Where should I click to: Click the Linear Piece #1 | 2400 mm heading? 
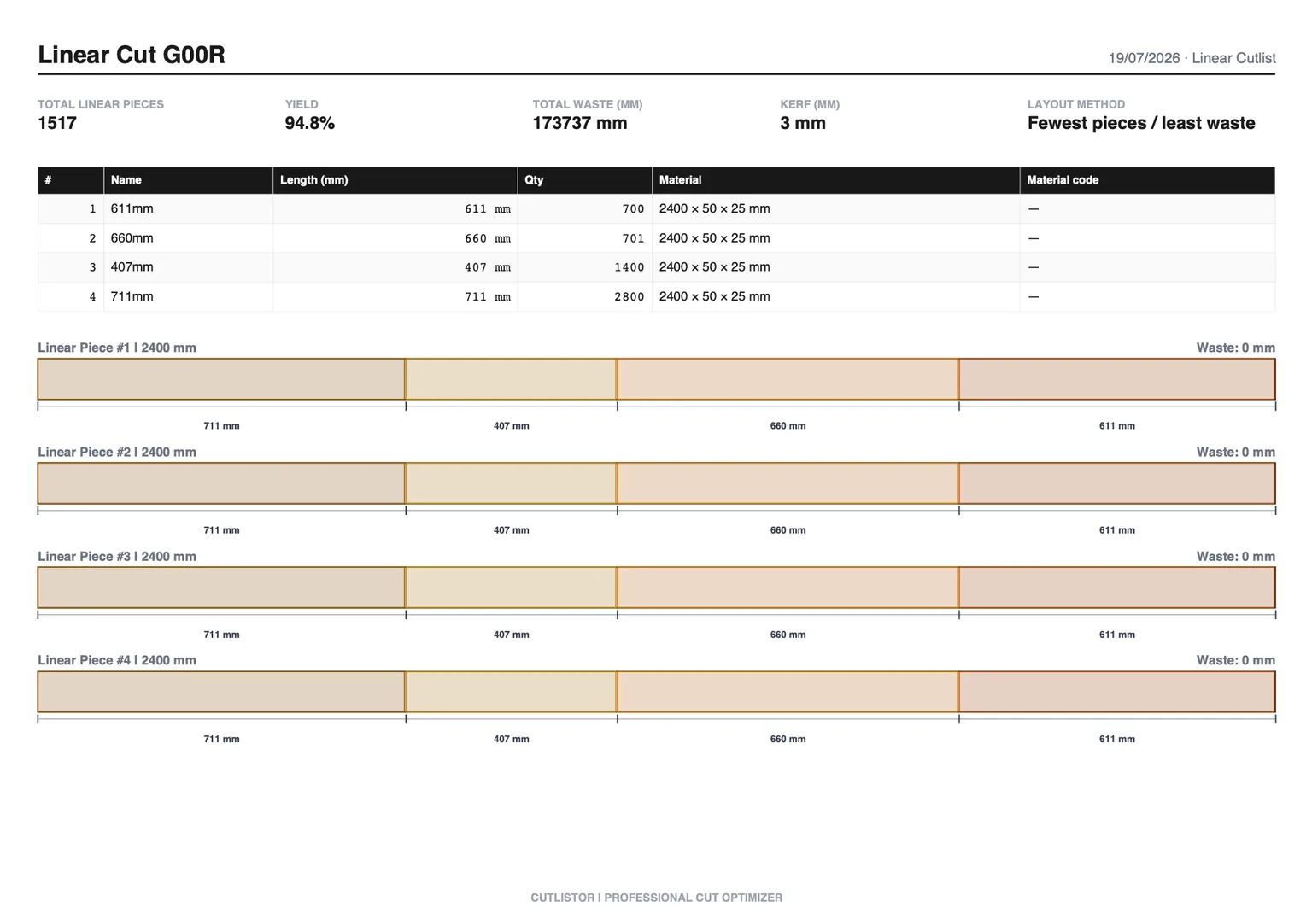click(117, 348)
